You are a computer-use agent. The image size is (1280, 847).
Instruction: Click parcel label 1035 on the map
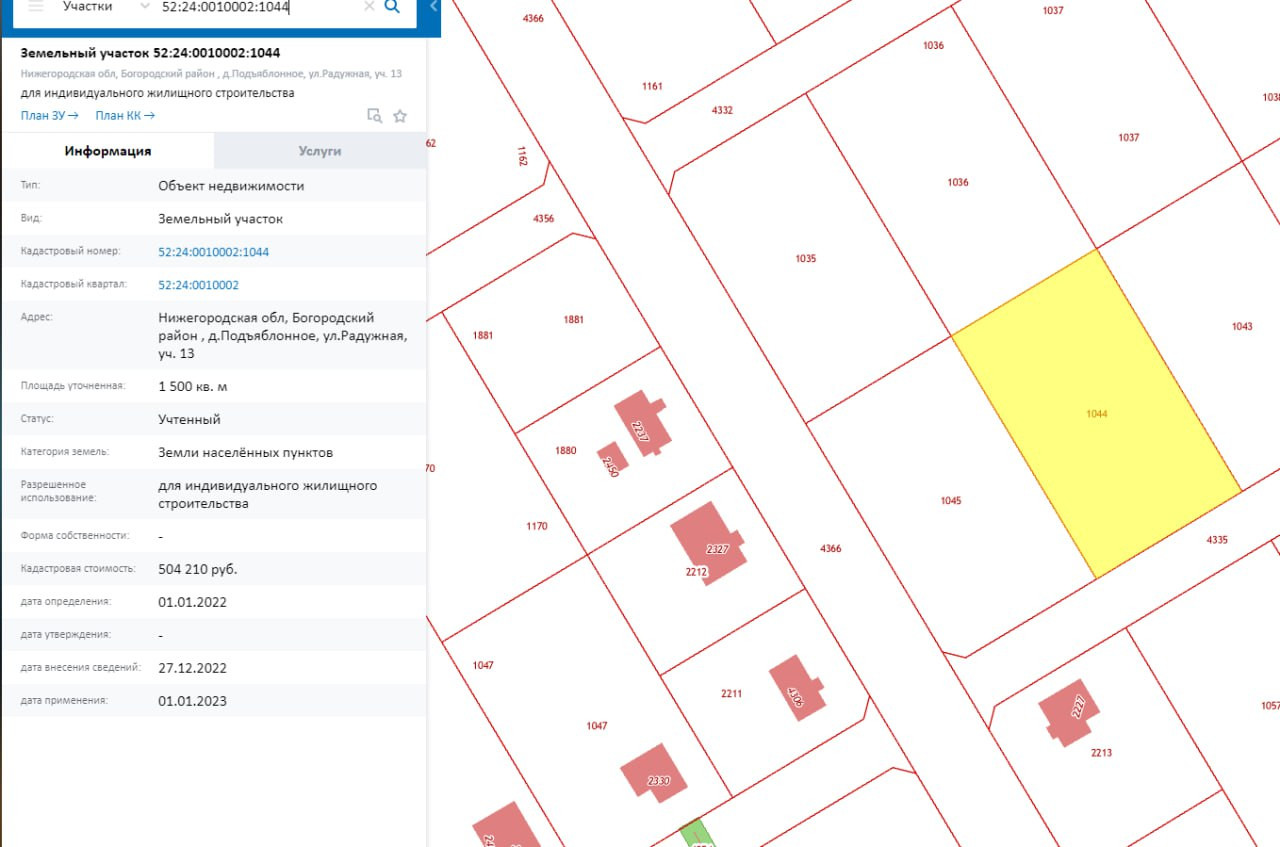[x=806, y=259]
